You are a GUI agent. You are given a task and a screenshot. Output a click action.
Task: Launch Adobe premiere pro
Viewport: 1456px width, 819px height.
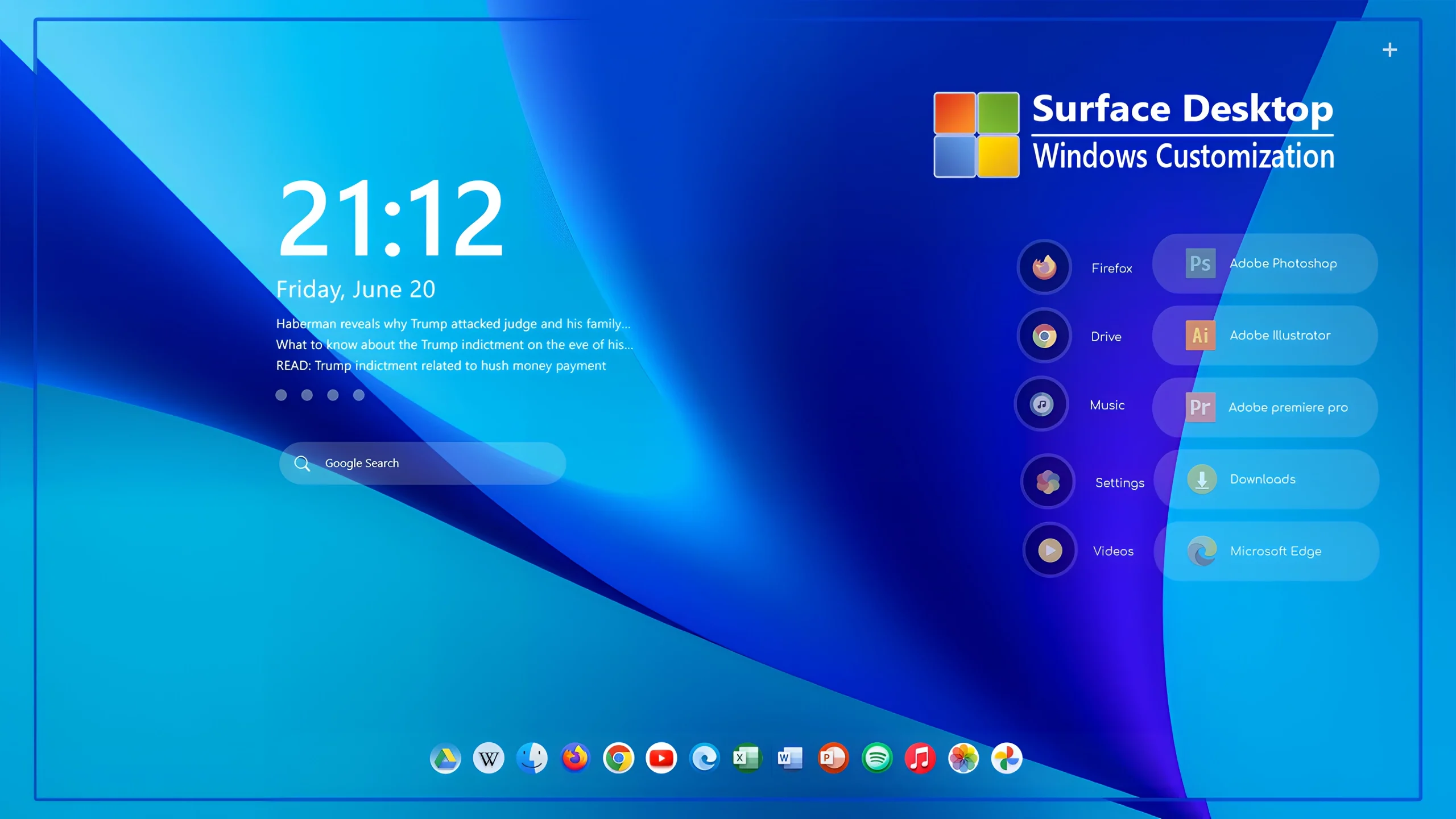[x=1265, y=407]
